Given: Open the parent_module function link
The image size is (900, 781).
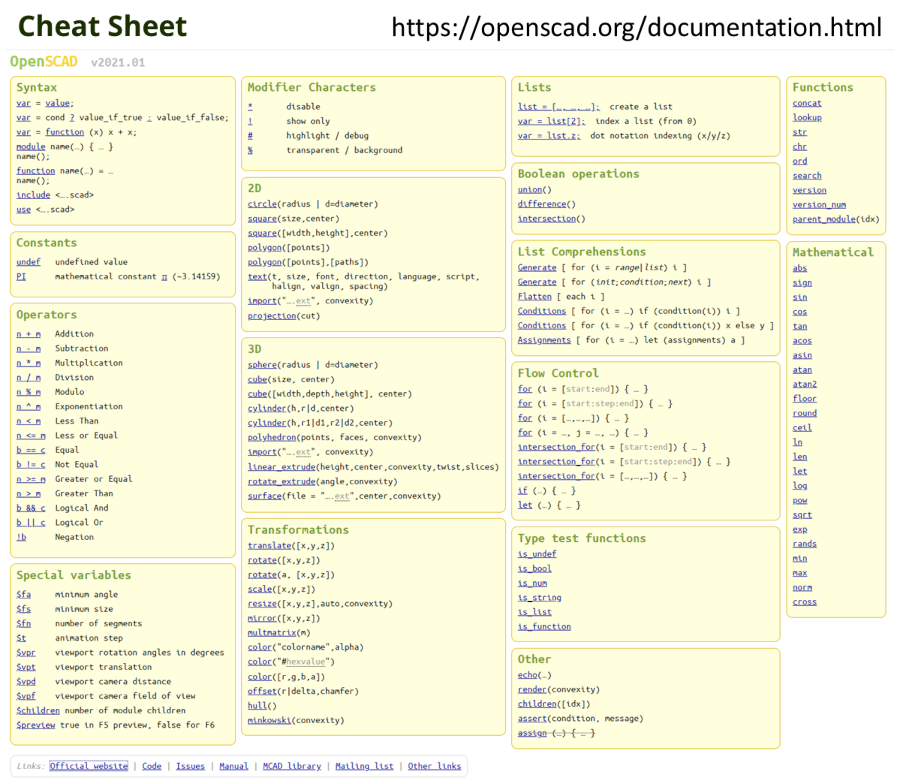Looking at the screenshot, I should [x=825, y=219].
